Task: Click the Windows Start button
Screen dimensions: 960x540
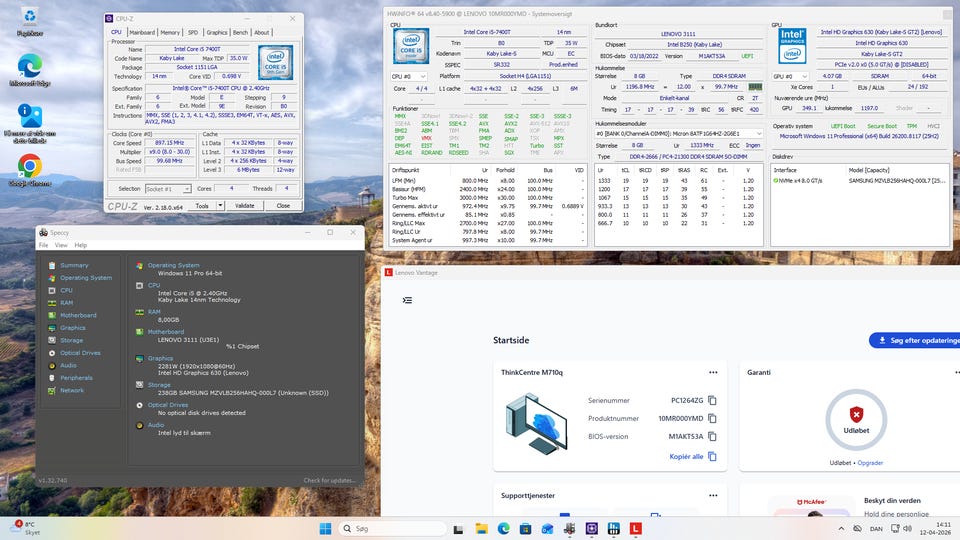Action: (x=324, y=527)
